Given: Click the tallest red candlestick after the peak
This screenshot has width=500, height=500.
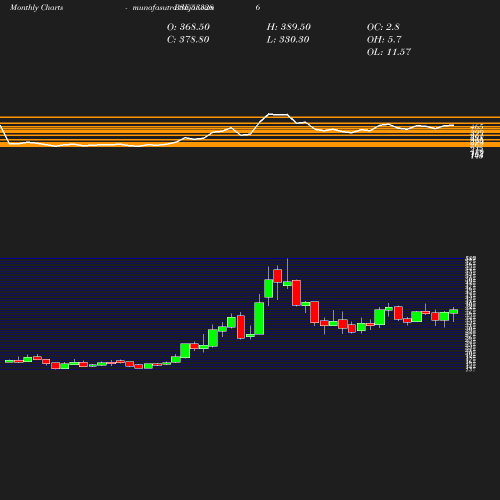Looking at the screenshot, I should click(x=296, y=293).
